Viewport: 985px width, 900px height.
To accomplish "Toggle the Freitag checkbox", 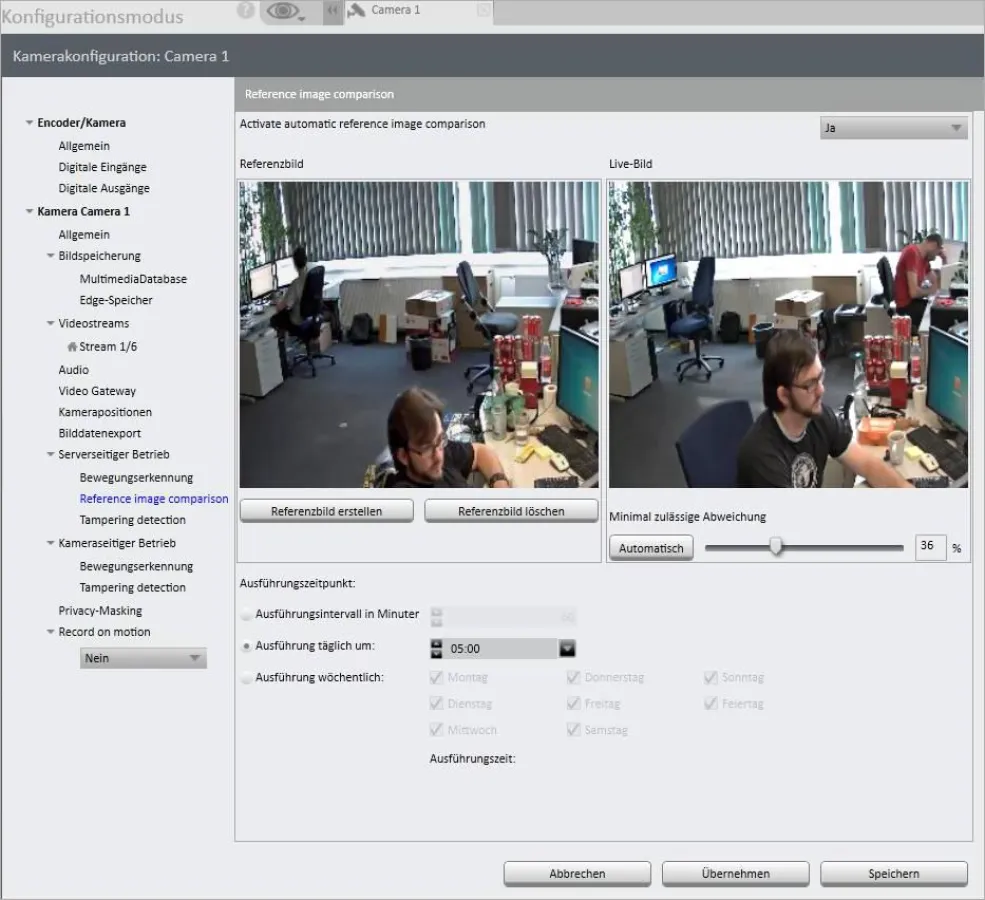I will click(x=573, y=704).
